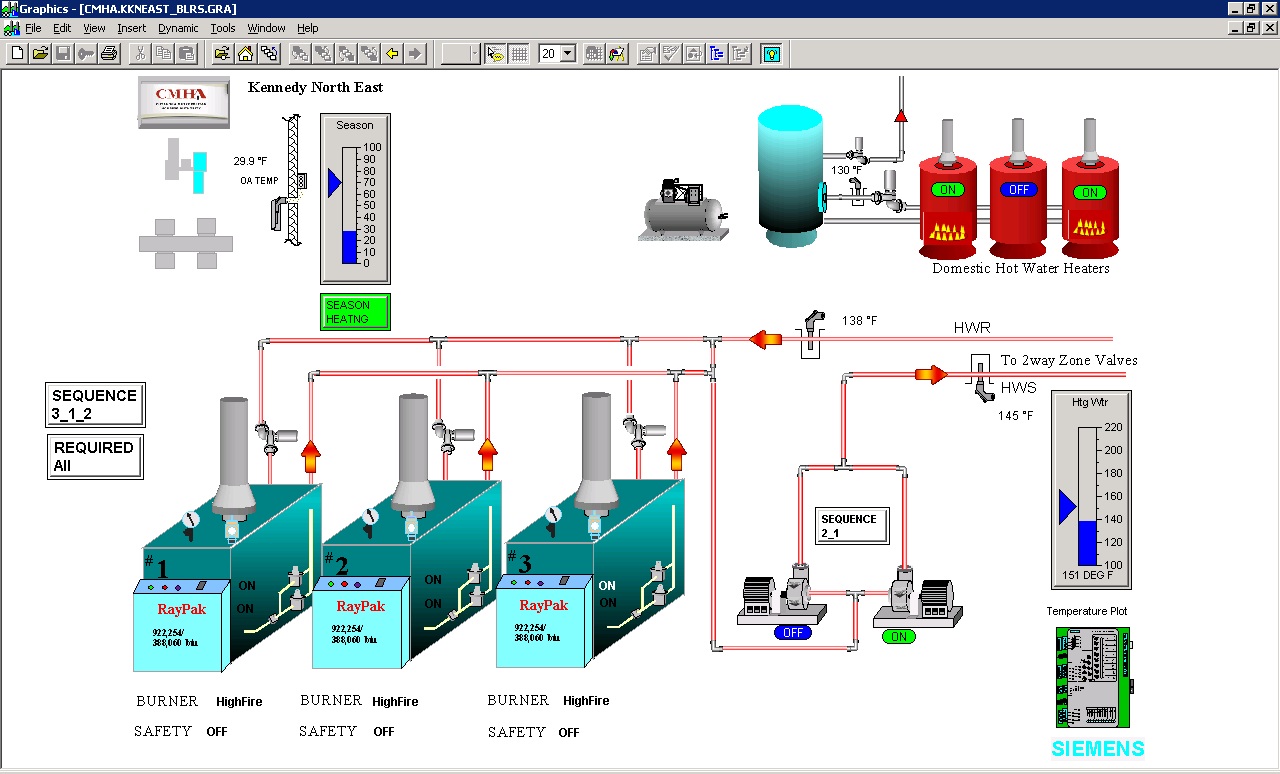Click the Print toolbar icon
The image size is (1280, 774).
(x=109, y=54)
